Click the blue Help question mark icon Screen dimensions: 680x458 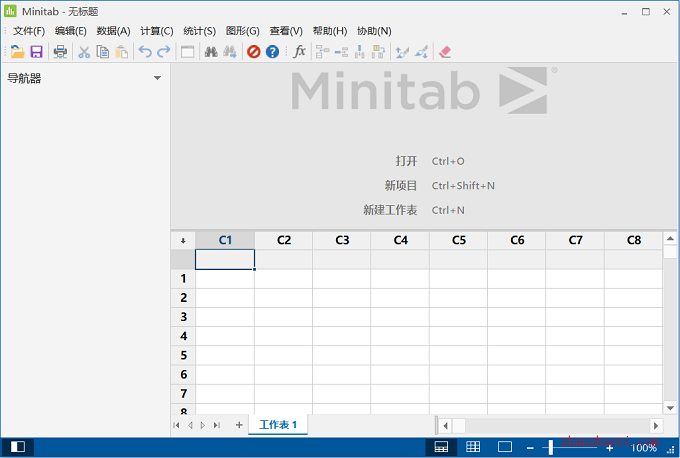pos(272,52)
